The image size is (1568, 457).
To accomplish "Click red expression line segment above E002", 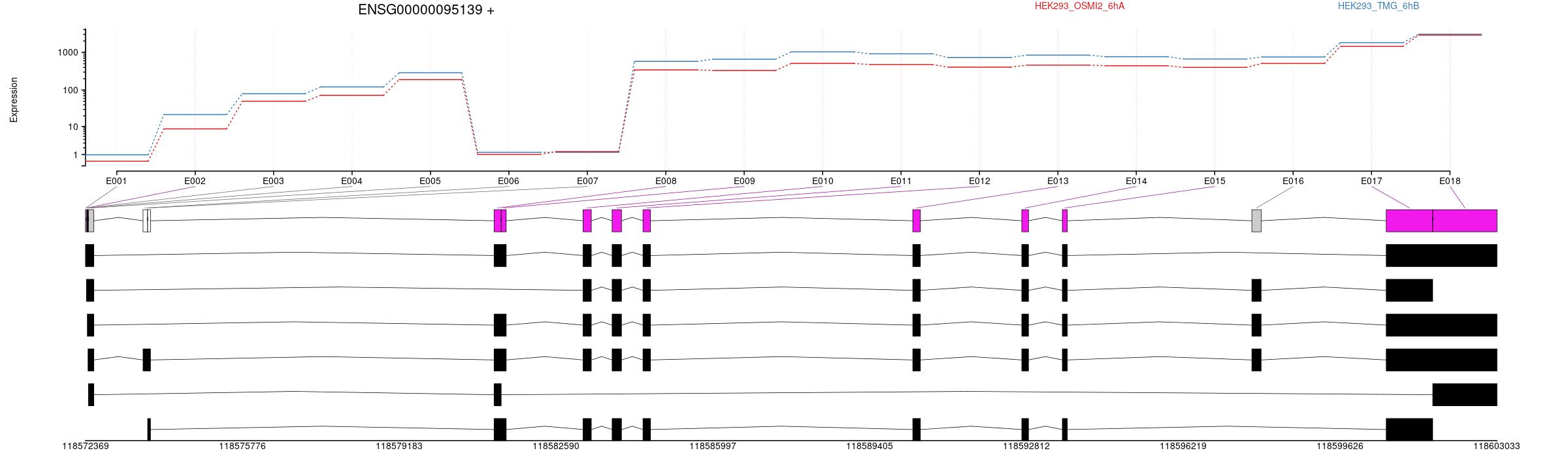I will pos(195,129).
